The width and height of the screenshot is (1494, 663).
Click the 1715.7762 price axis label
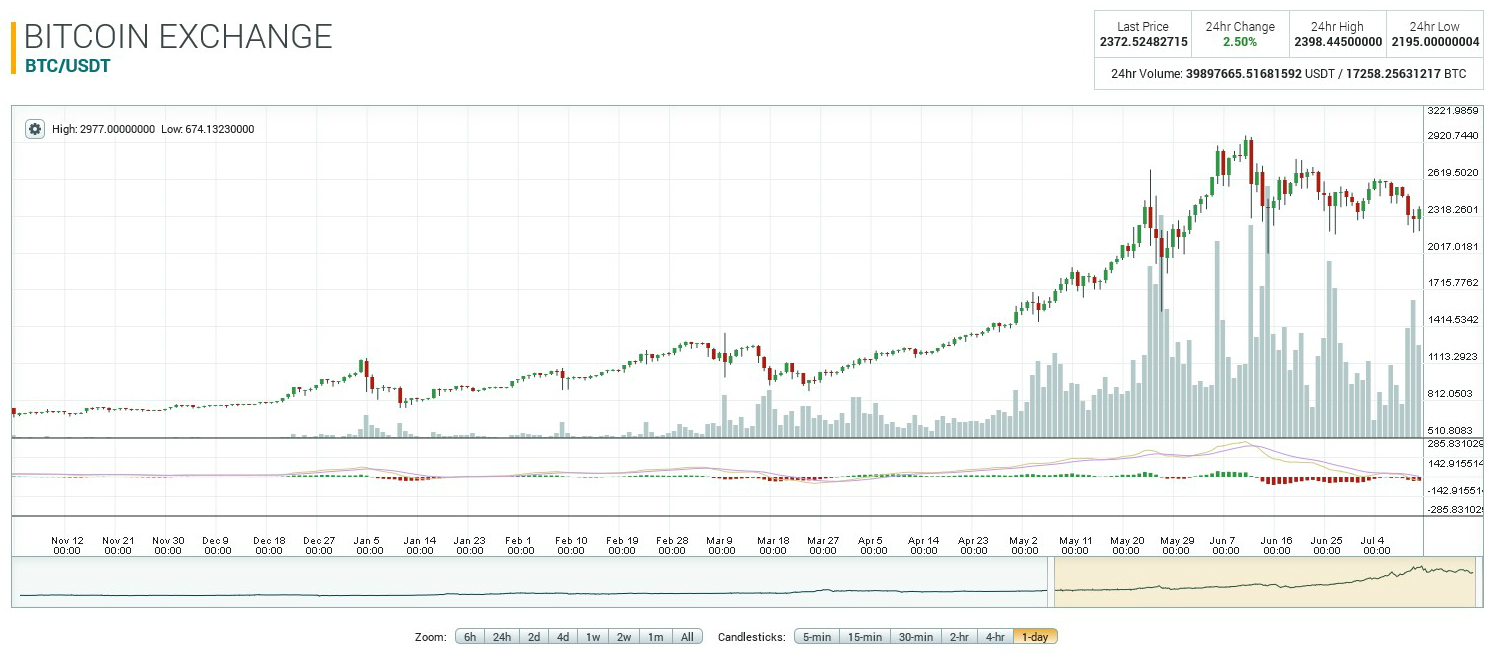point(1453,282)
